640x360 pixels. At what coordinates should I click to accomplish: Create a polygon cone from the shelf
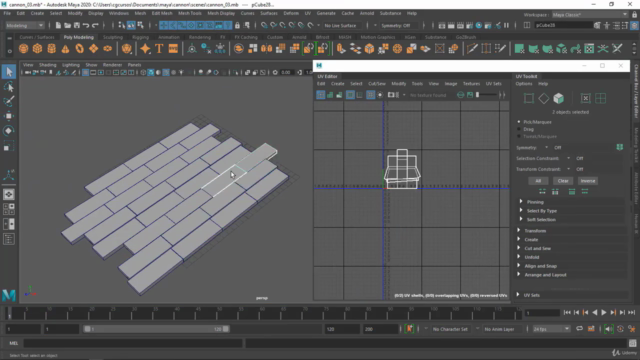tap(65, 49)
